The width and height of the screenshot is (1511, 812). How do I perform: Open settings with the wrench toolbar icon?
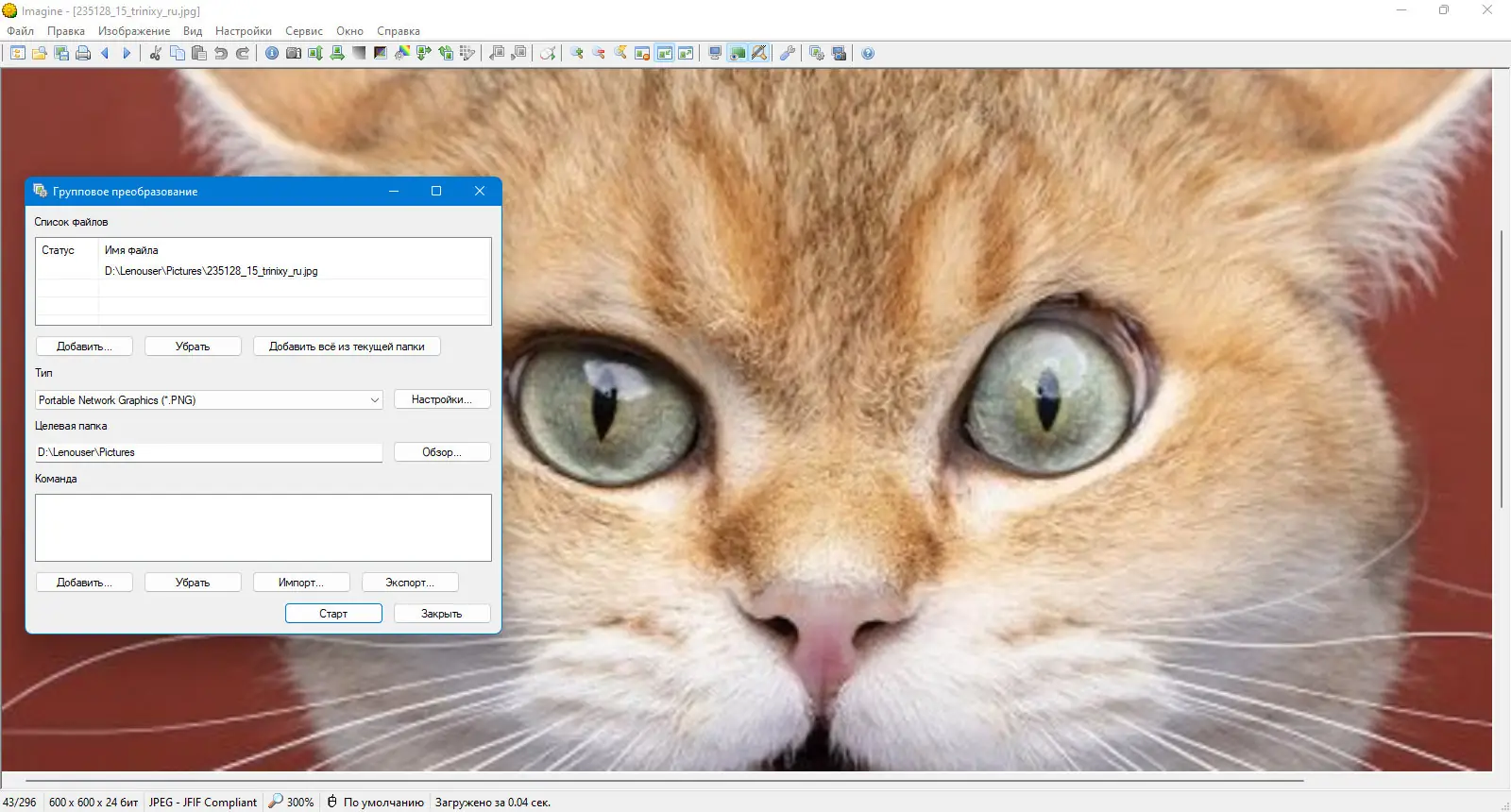(x=788, y=54)
